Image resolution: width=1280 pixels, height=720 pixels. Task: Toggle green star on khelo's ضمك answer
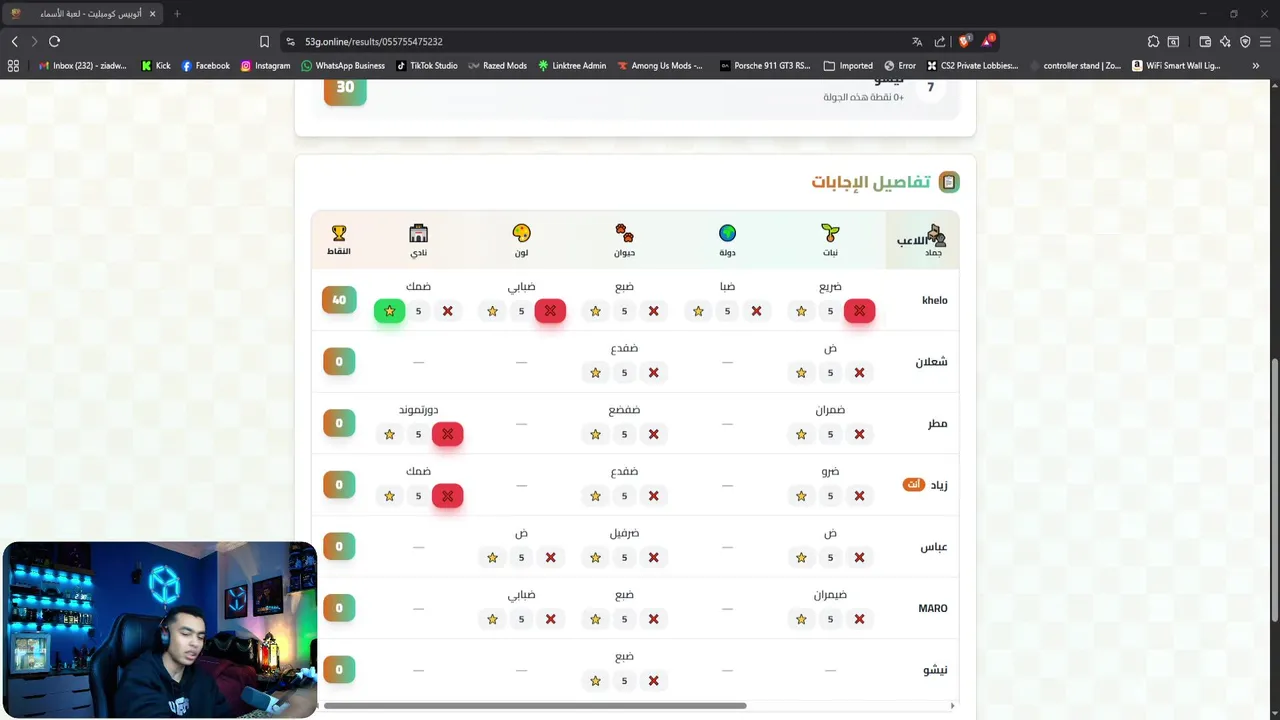tap(389, 311)
